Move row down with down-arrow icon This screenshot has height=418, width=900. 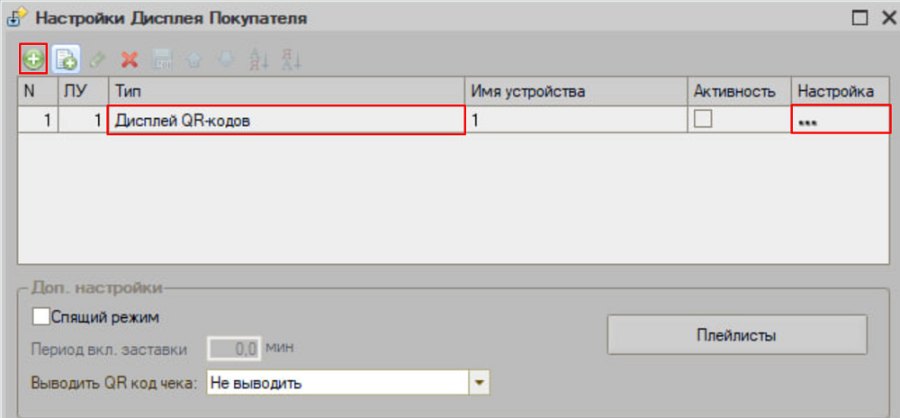pyautogui.click(x=226, y=59)
